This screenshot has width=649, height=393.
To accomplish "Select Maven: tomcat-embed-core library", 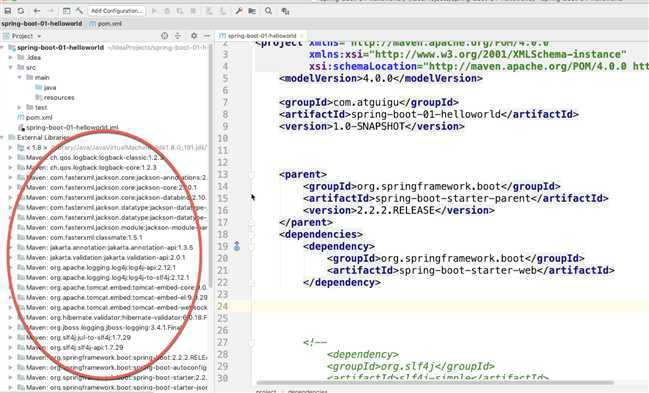I will click(112, 287).
